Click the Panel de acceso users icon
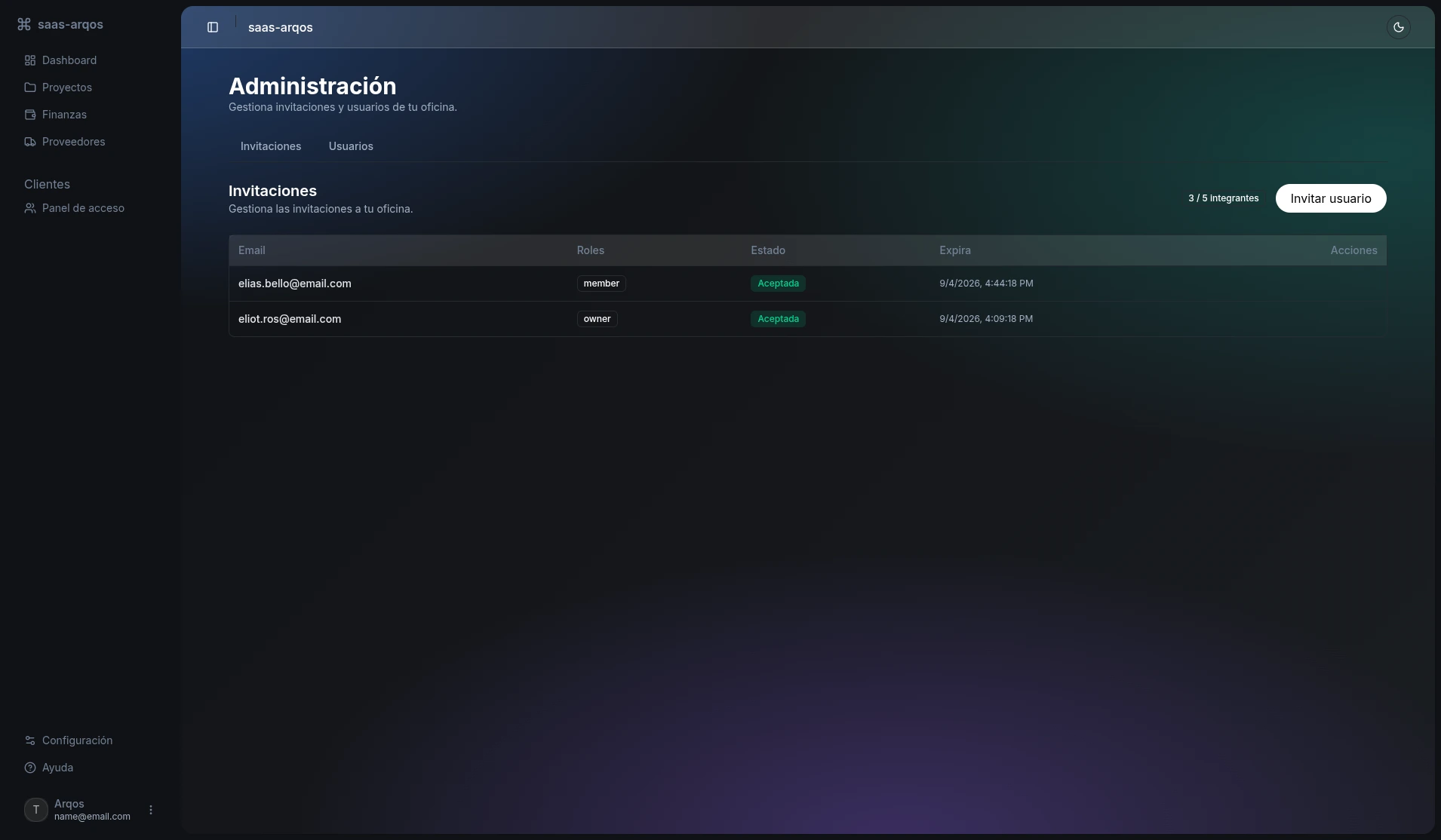Viewport: 1441px width, 840px height. coord(30,208)
